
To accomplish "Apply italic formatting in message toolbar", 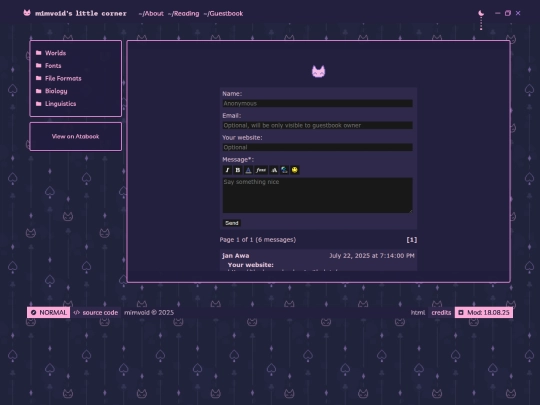I will coord(227,170).
